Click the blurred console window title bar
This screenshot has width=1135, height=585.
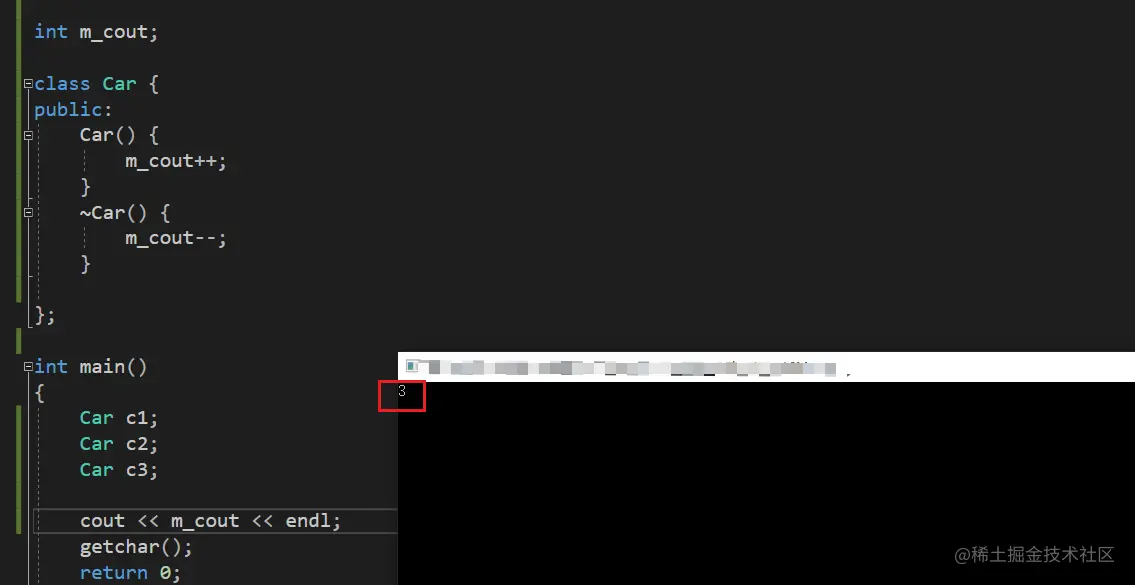(766, 367)
